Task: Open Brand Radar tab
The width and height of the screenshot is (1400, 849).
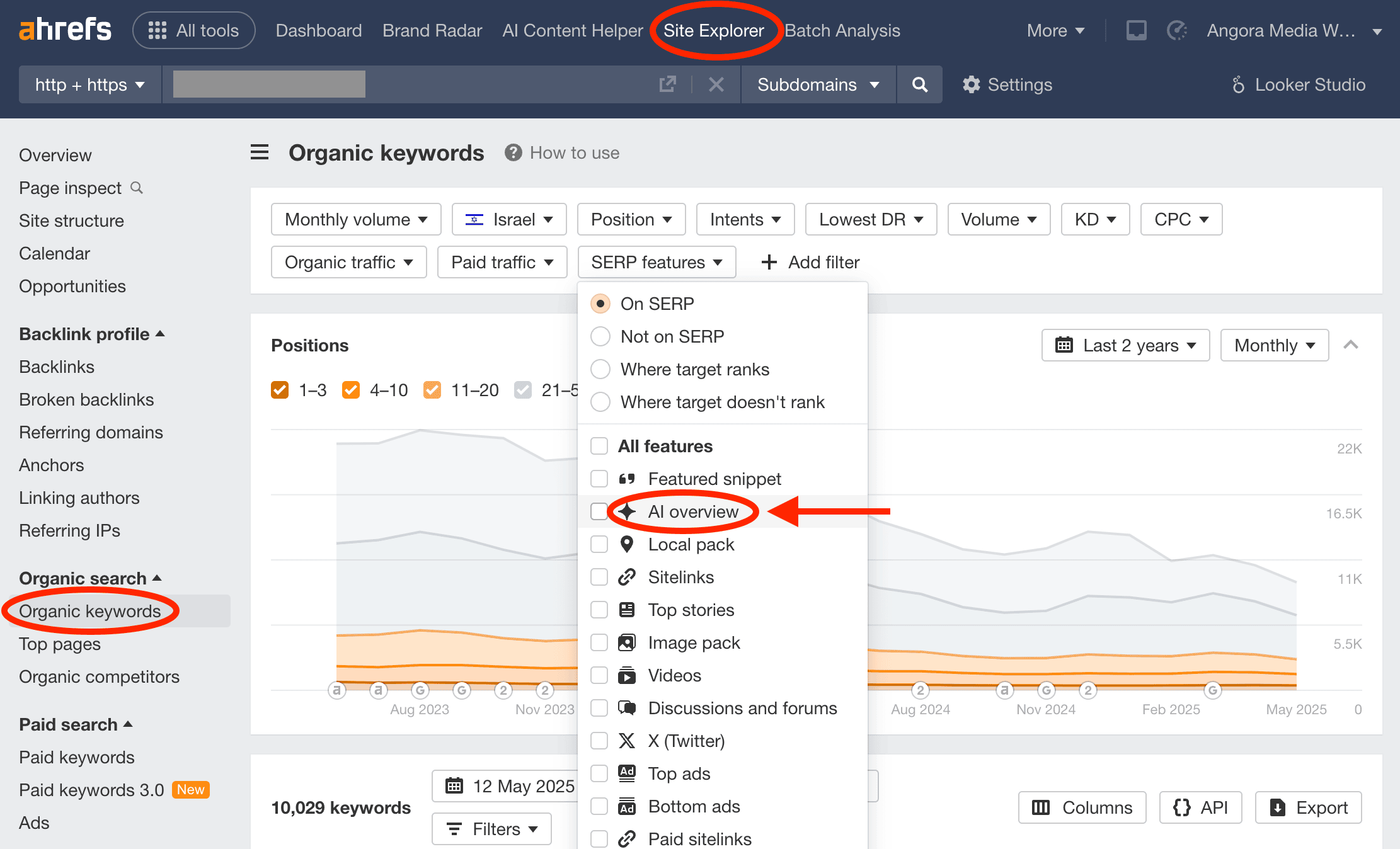Action: (432, 30)
